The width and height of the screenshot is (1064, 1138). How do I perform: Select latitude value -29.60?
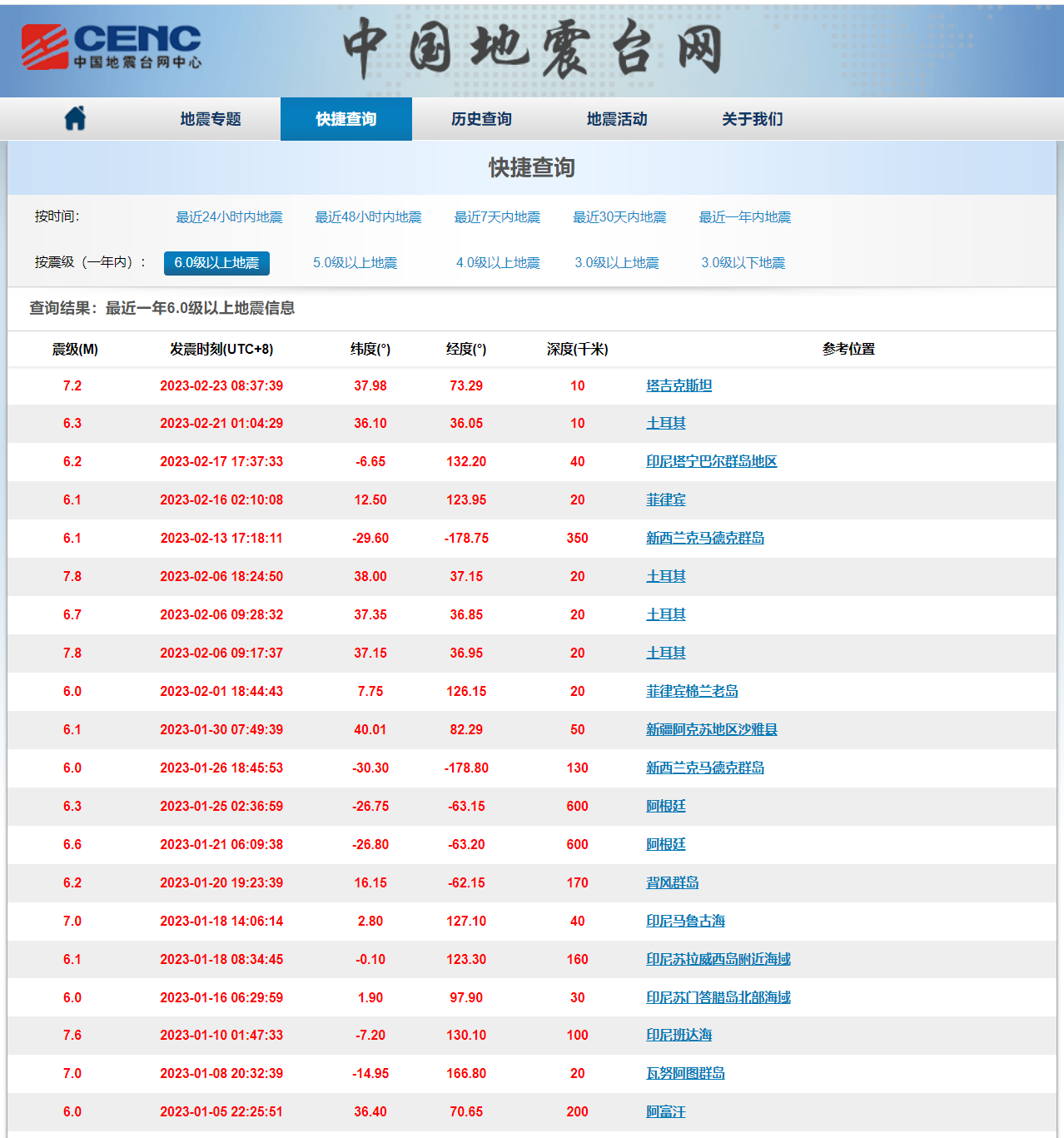tap(370, 538)
